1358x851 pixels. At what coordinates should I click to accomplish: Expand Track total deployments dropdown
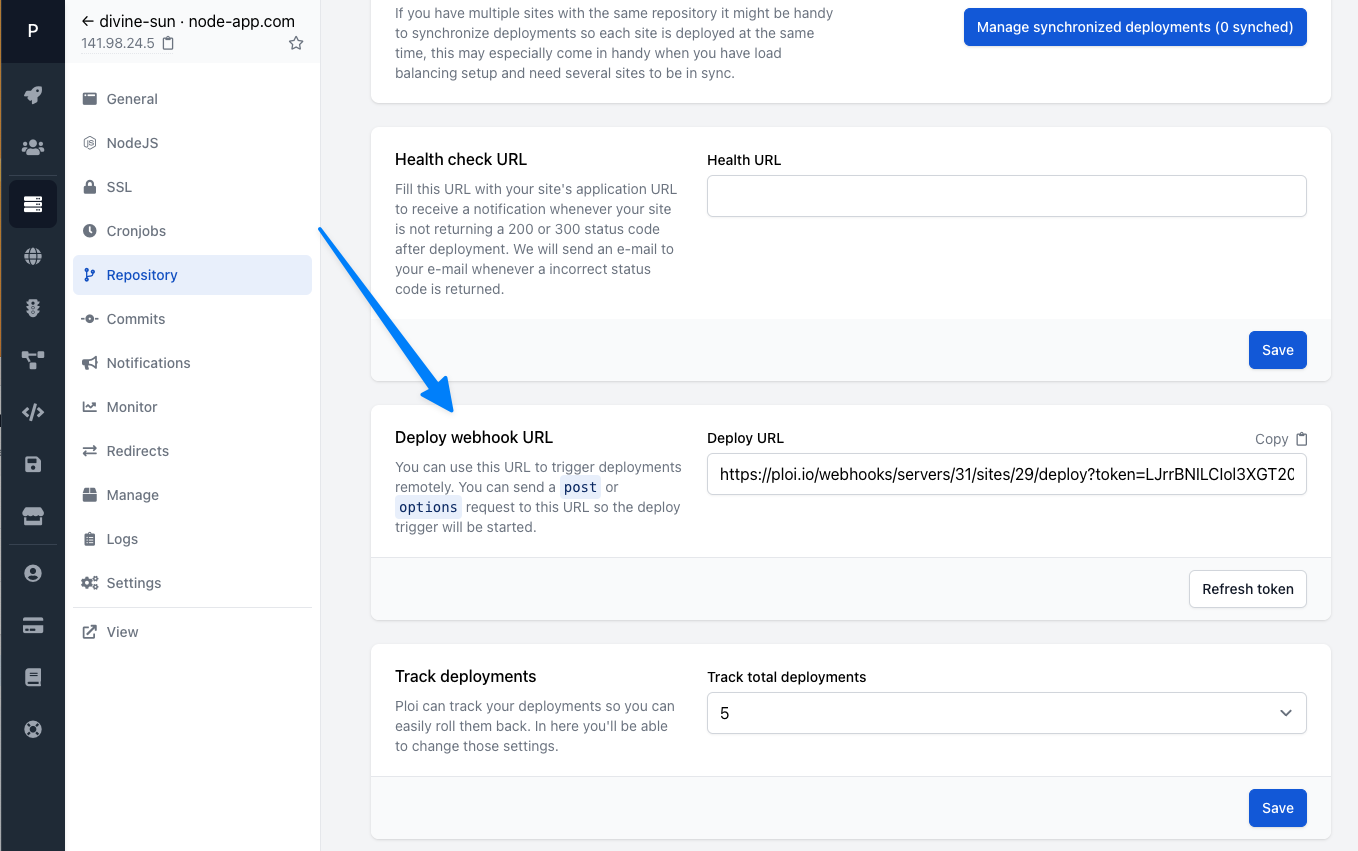click(1006, 713)
